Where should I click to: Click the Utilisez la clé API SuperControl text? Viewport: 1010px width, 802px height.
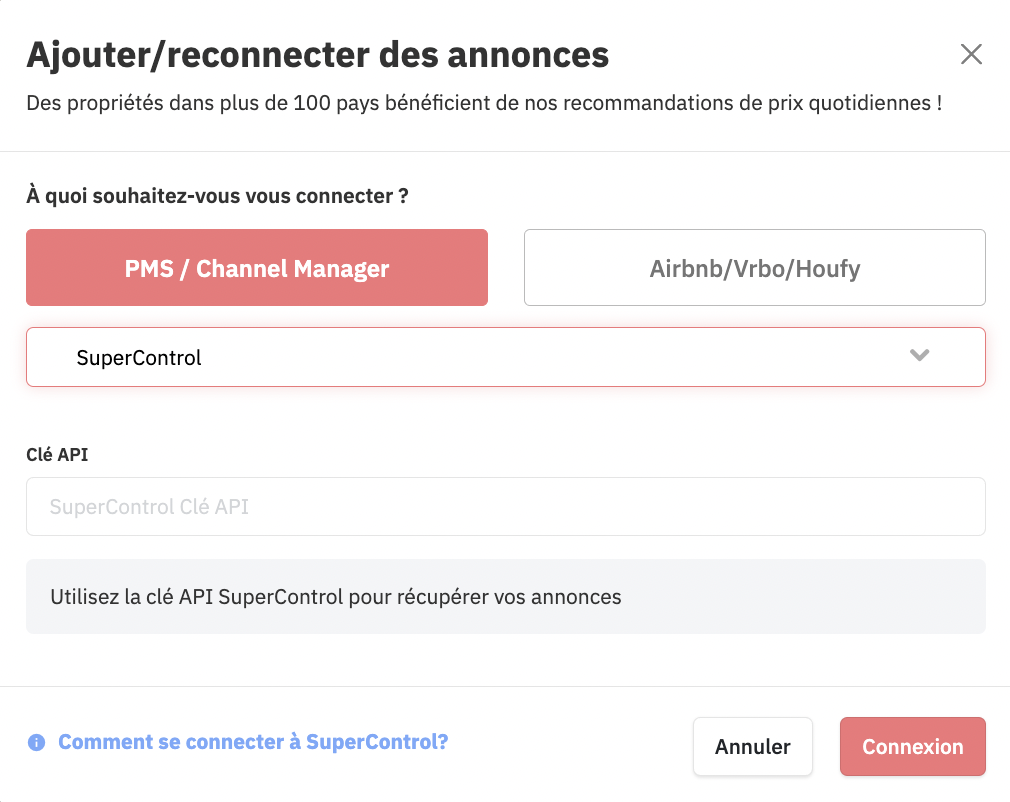tap(336, 597)
